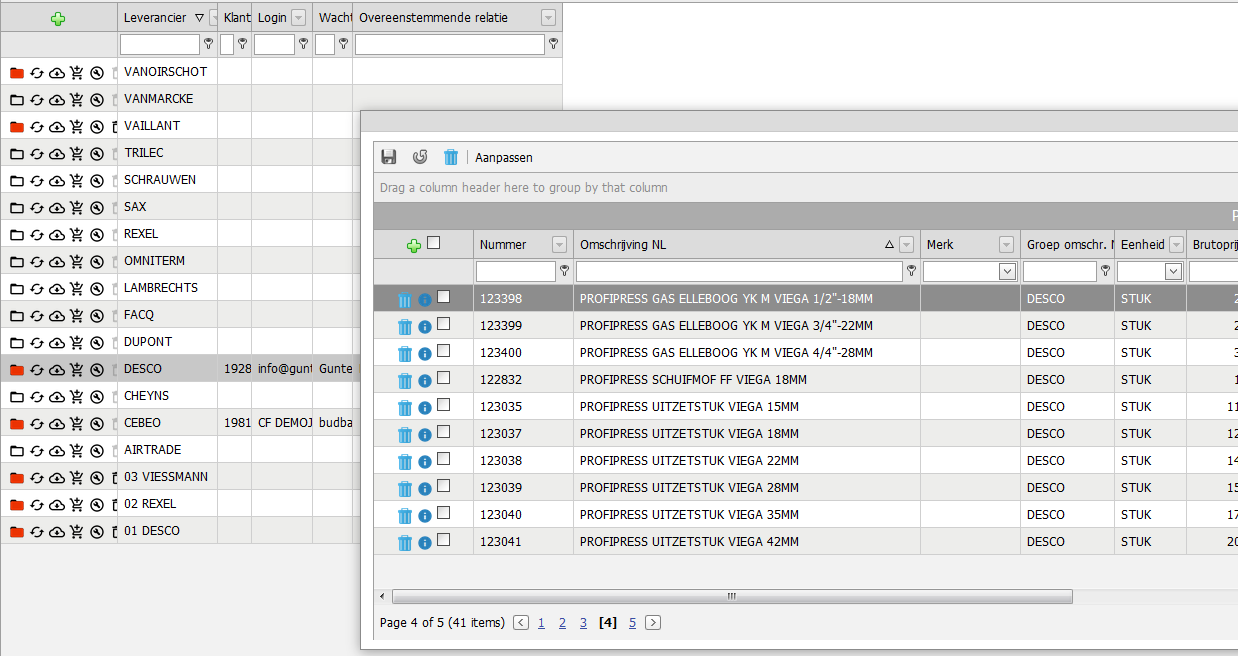Sort by the Leverancier column header
This screenshot has height=656, width=1238.
coord(156,18)
